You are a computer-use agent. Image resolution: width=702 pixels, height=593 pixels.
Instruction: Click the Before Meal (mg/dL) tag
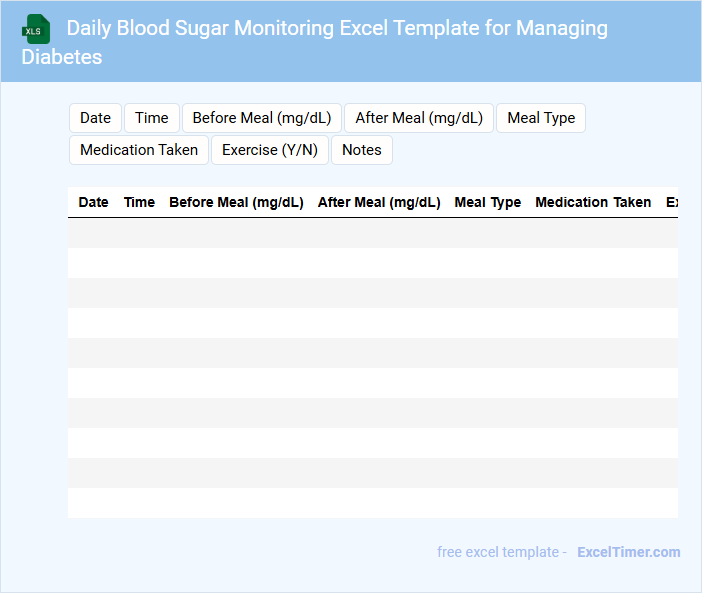point(262,118)
